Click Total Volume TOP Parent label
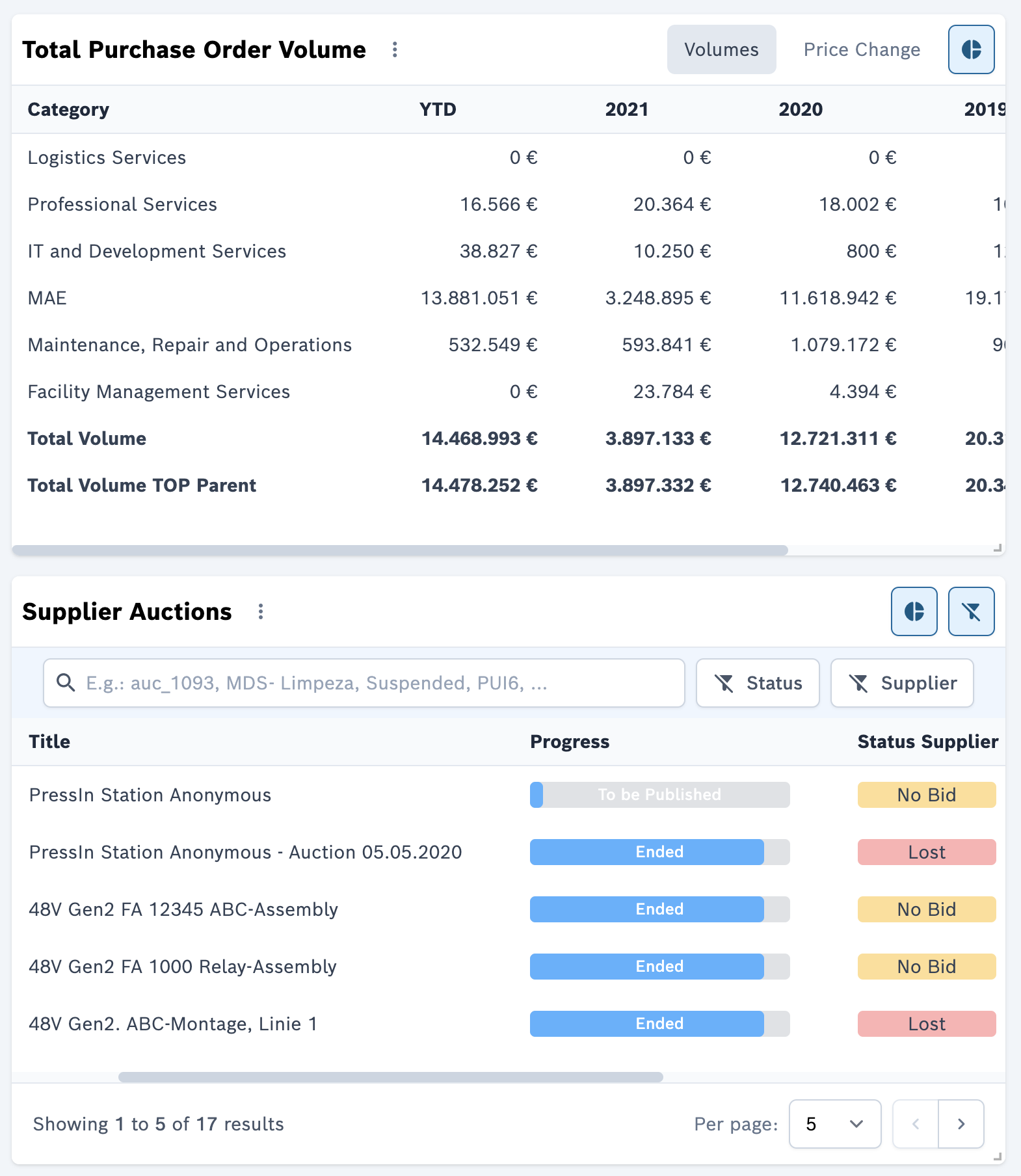Image resolution: width=1021 pixels, height=1176 pixels. tap(142, 485)
